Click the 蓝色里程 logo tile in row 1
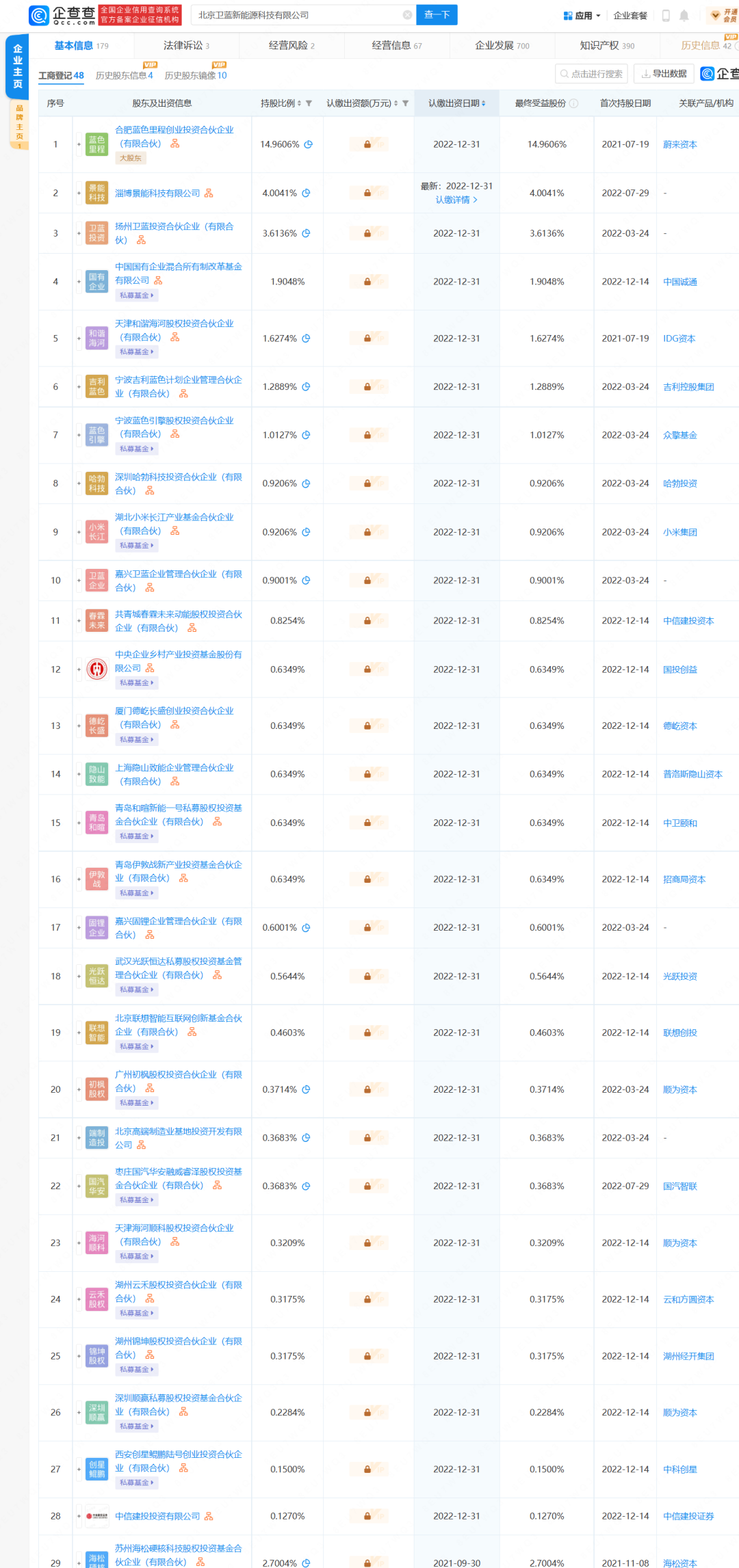Image resolution: width=739 pixels, height=1568 pixels. [x=96, y=144]
